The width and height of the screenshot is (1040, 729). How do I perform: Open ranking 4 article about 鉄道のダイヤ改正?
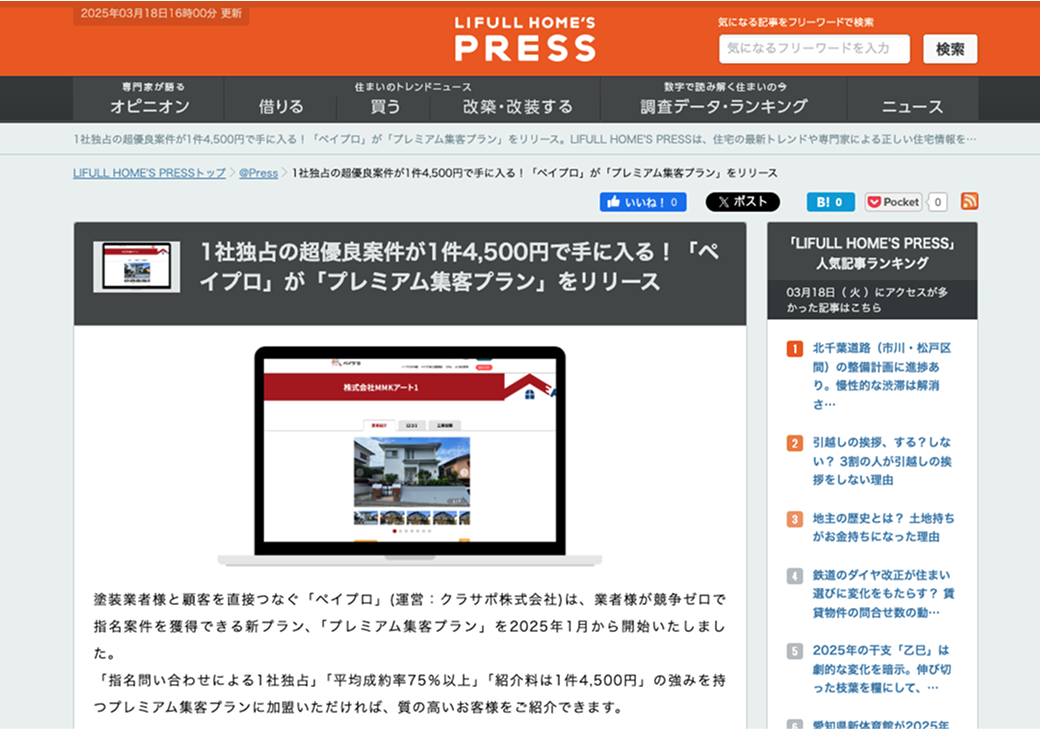[x=883, y=594]
